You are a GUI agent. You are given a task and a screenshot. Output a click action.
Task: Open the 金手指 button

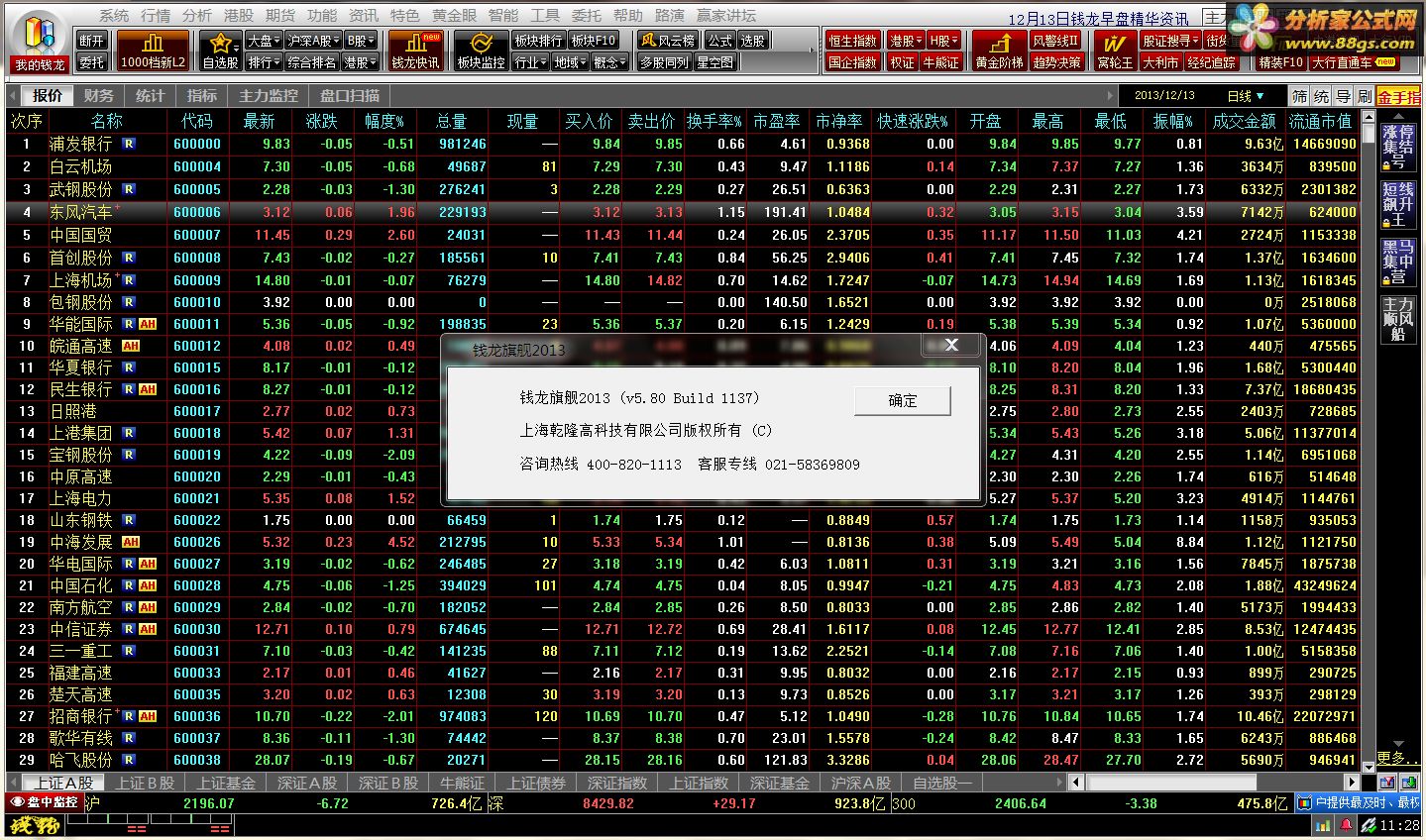(x=1398, y=96)
